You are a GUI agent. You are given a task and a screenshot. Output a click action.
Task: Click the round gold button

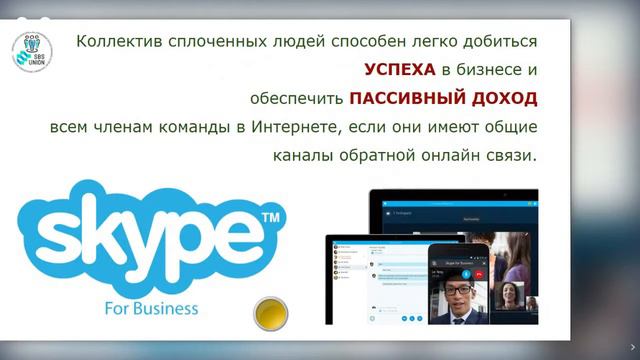click(271, 313)
